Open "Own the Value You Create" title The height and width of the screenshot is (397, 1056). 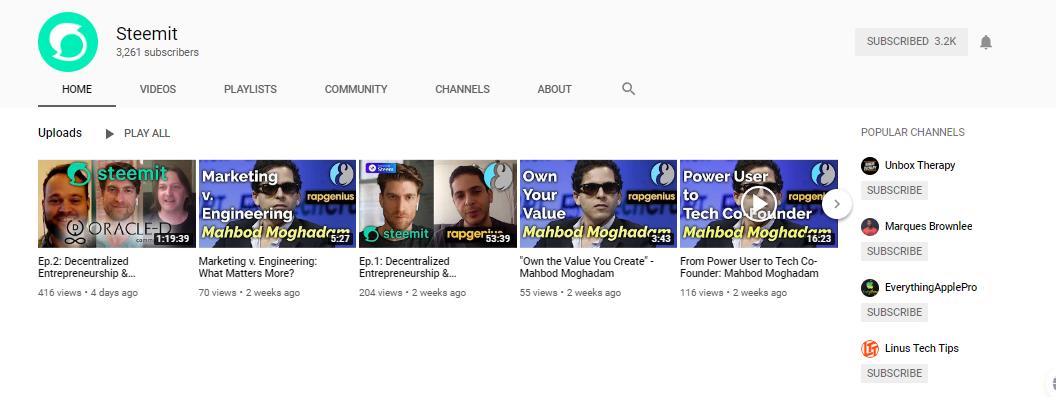587,267
